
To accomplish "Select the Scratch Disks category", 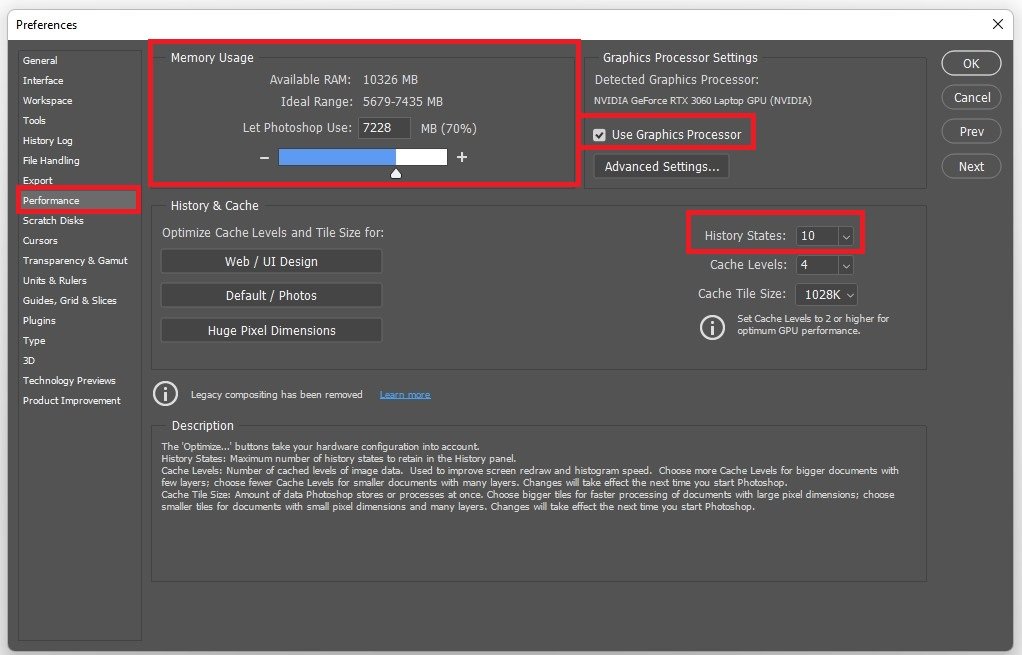I will 54,221.
